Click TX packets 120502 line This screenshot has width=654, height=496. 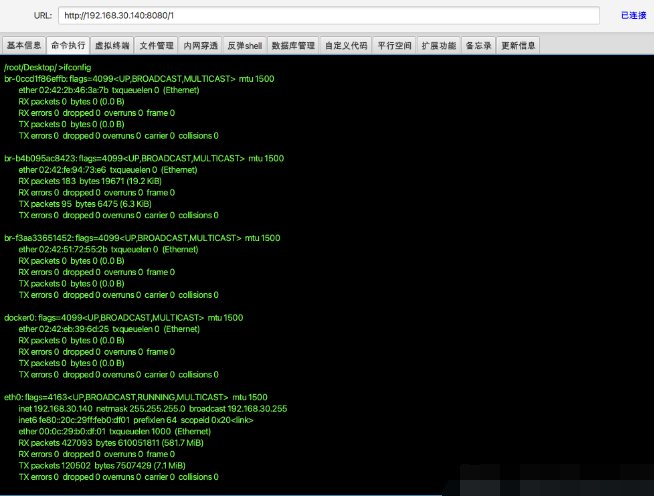102,466
